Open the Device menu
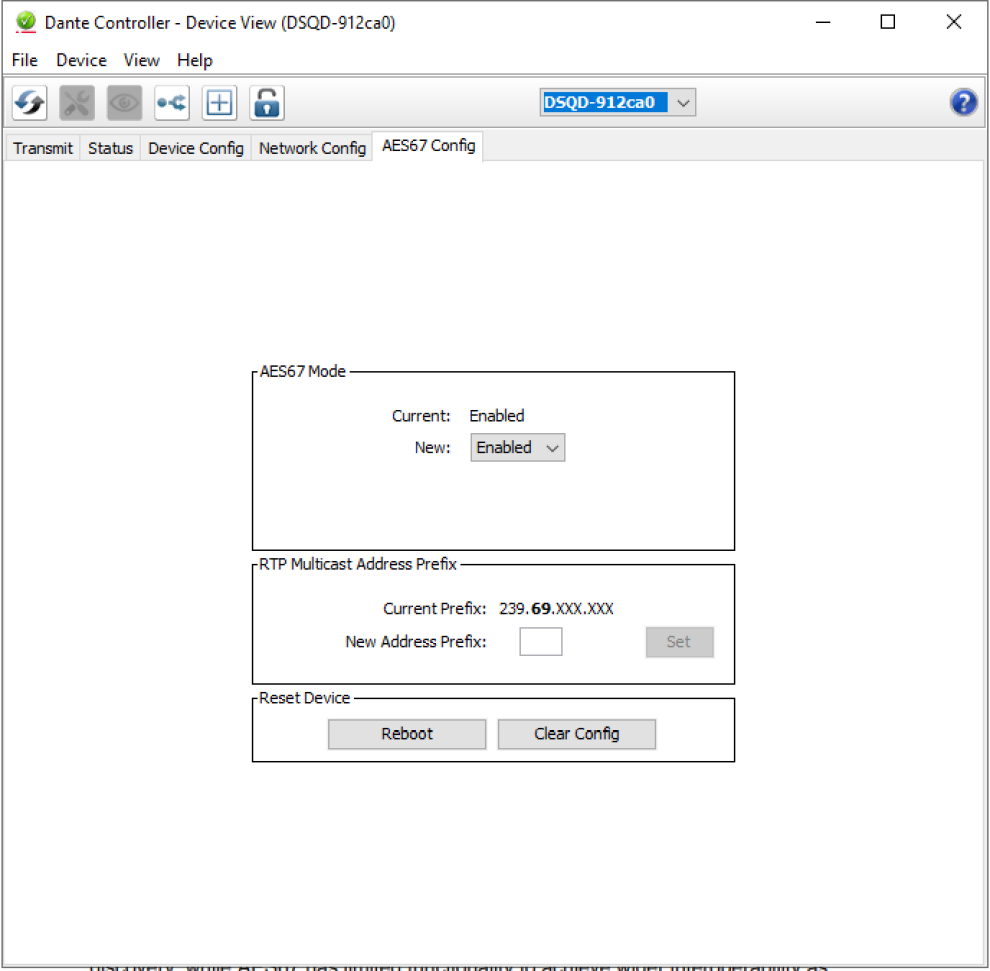Viewport: 990px width, 971px height. pos(81,60)
